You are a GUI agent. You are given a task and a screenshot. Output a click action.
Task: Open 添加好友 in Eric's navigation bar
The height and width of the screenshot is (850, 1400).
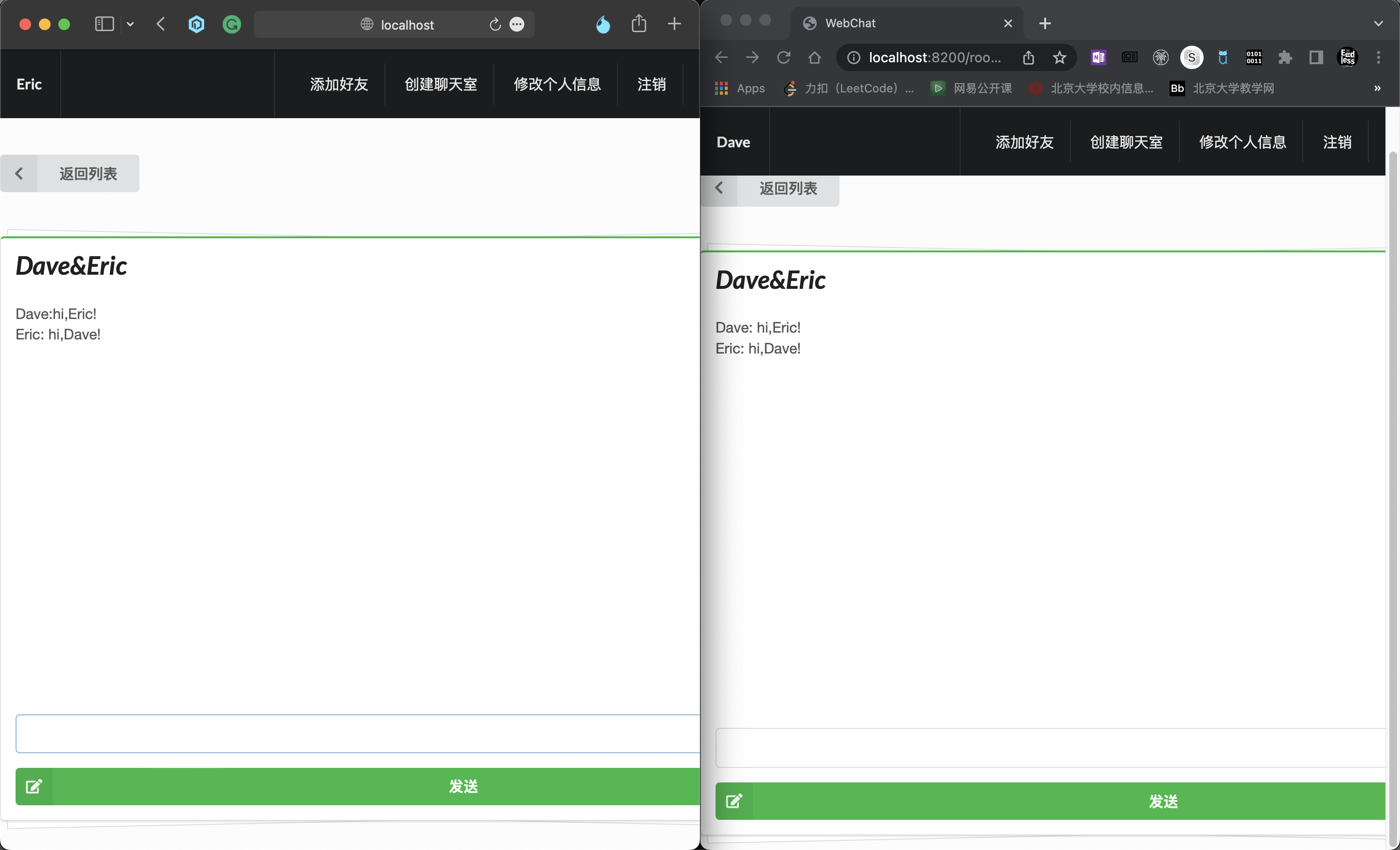click(x=339, y=84)
